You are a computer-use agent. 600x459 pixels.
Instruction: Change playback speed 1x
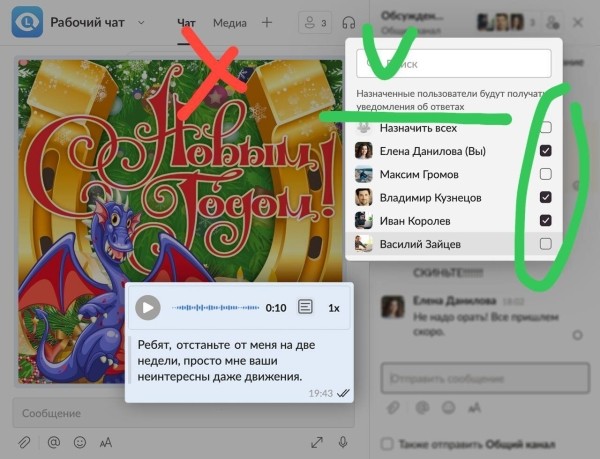334,308
